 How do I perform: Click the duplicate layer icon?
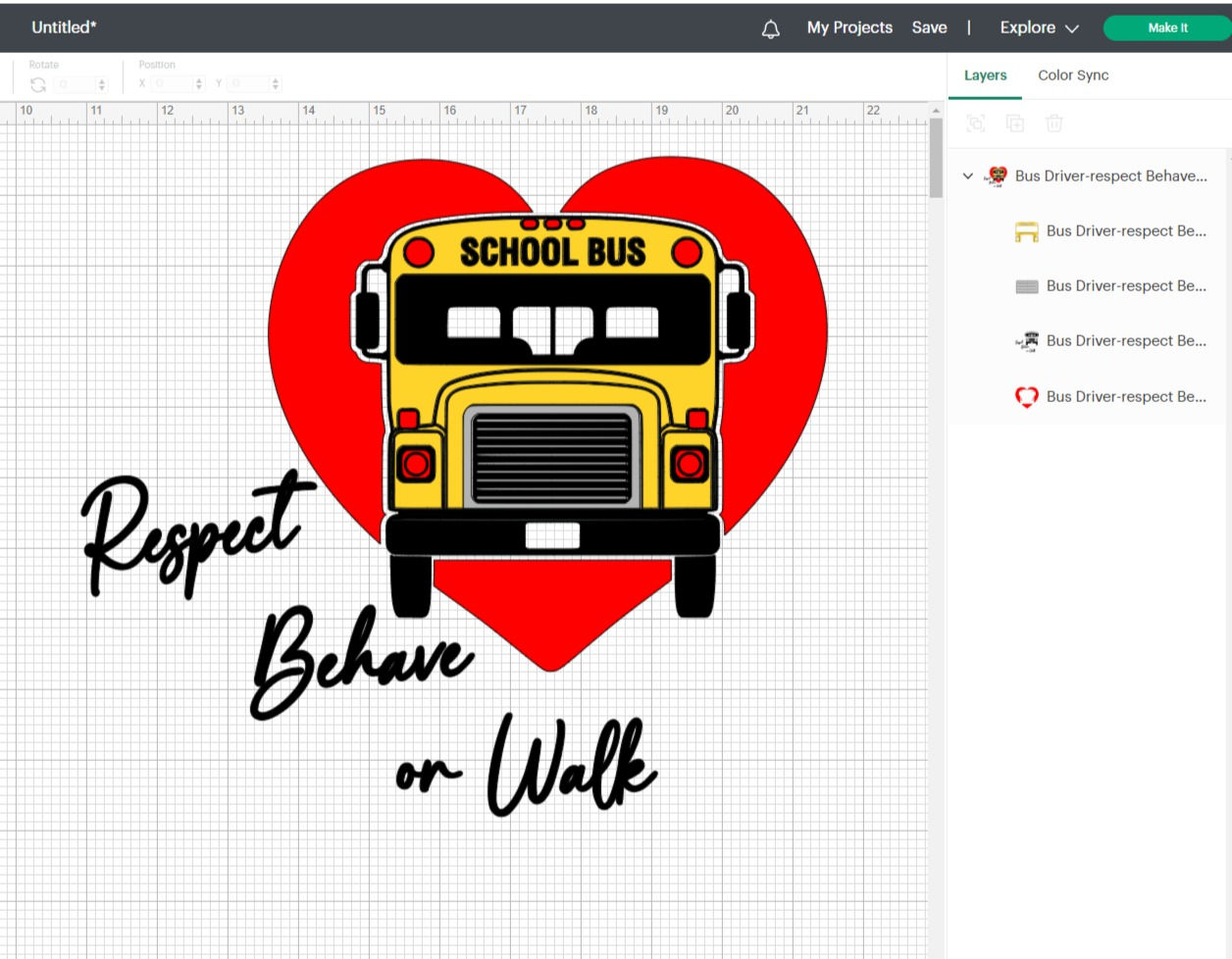pos(1015,123)
